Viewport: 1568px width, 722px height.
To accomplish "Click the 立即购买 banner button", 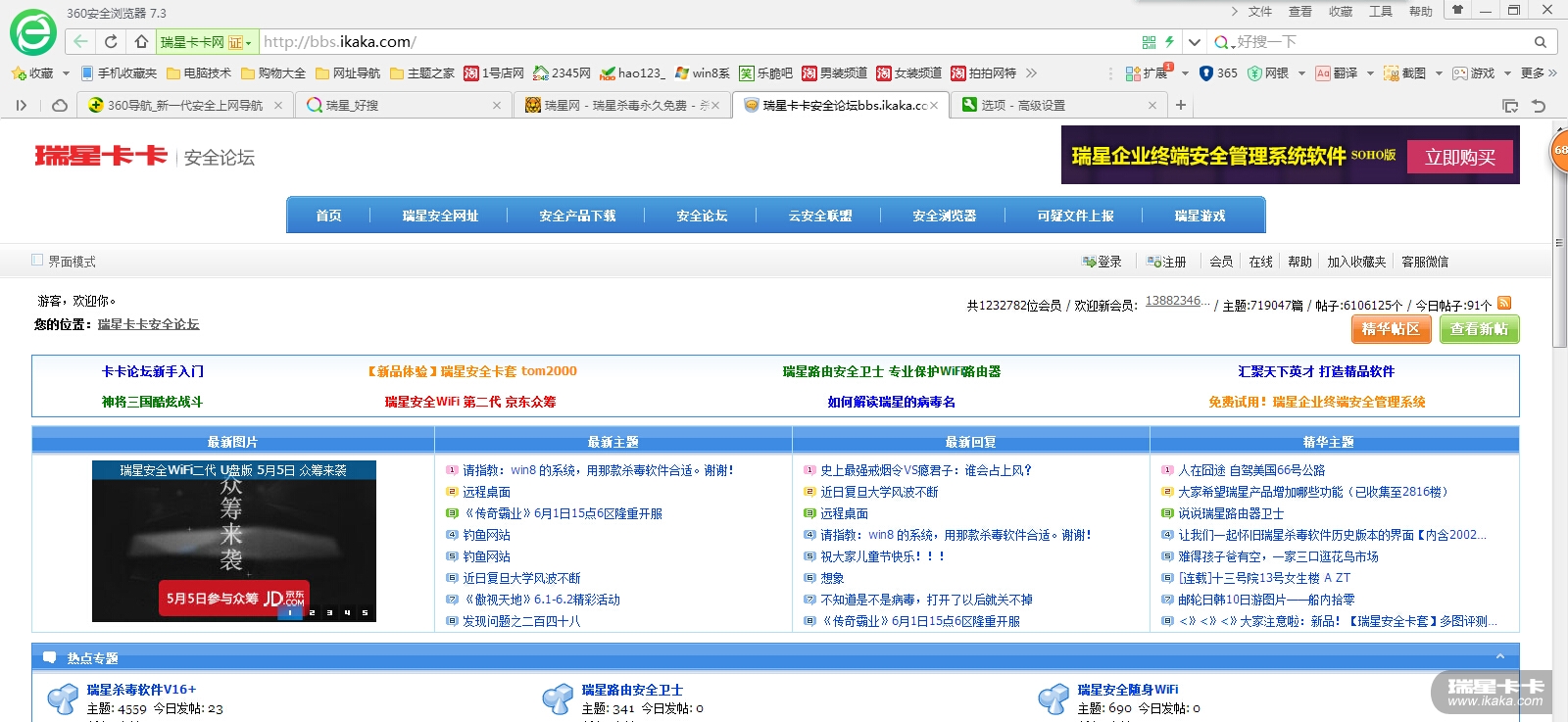I will point(1460,157).
